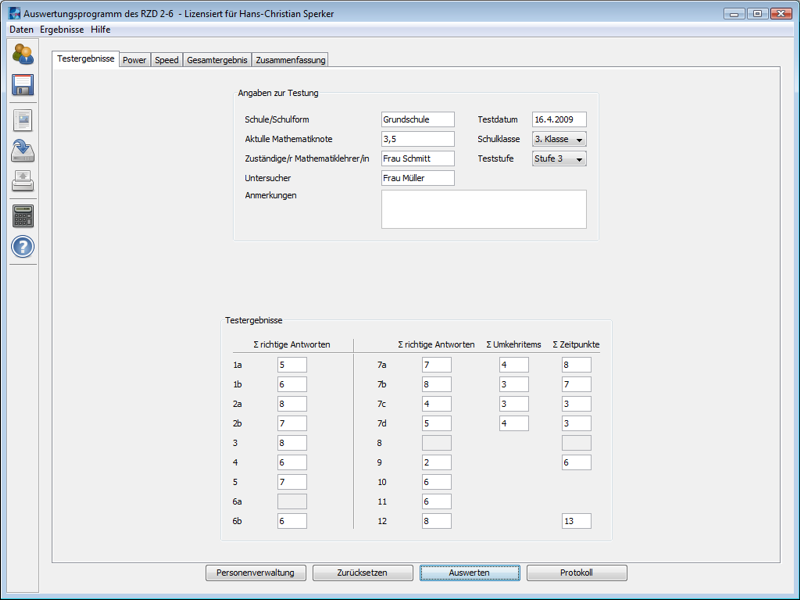Viewport: 800px width, 600px height.
Task: Click the app icon in the title bar
Action: (x=13, y=13)
